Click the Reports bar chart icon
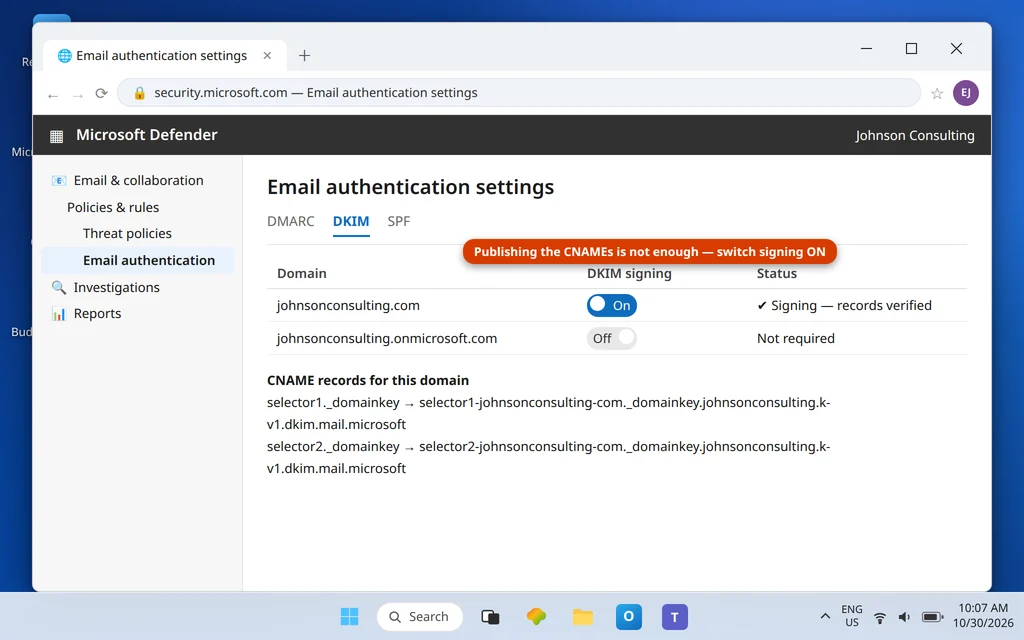This screenshot has width=1024, height=640. coord(59,313)
